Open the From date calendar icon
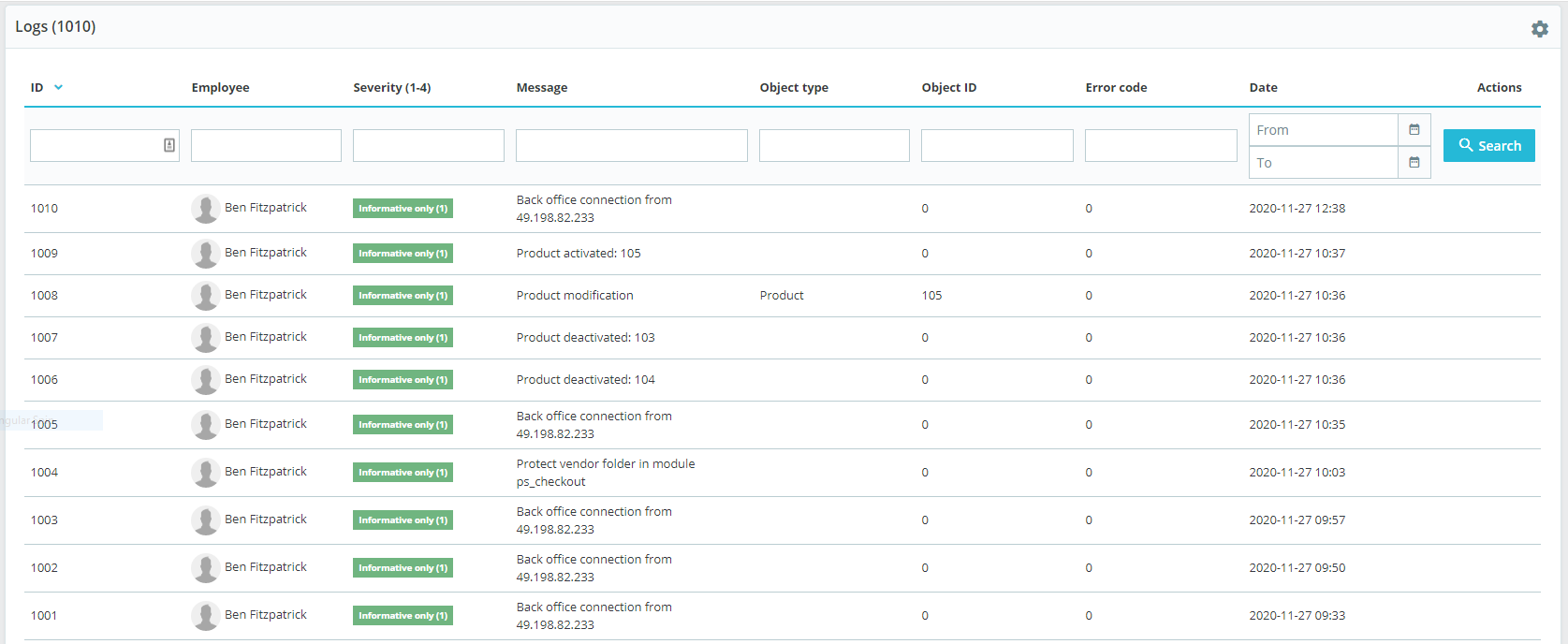 coord(1414,130)
